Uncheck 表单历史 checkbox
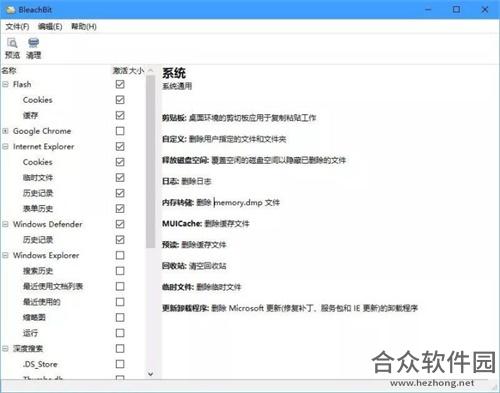The image size is (500, 393). coord(120,209)
